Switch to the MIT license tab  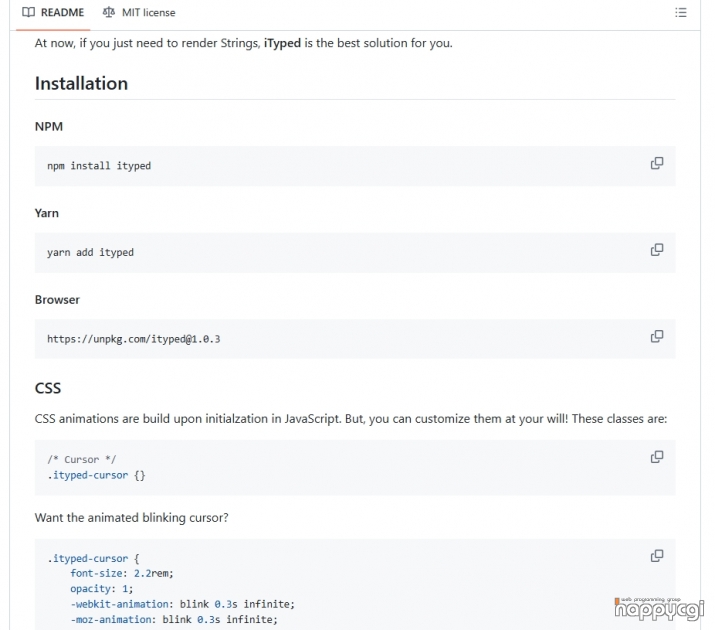pyautogui.click(x=138, y=13)
